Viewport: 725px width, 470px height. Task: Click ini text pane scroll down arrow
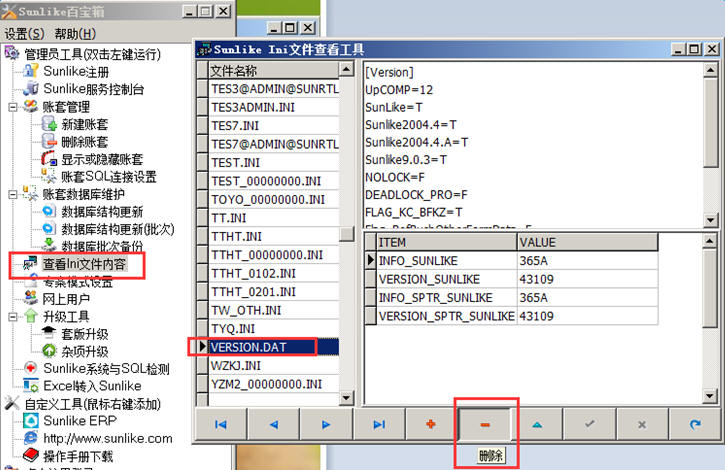710,220
